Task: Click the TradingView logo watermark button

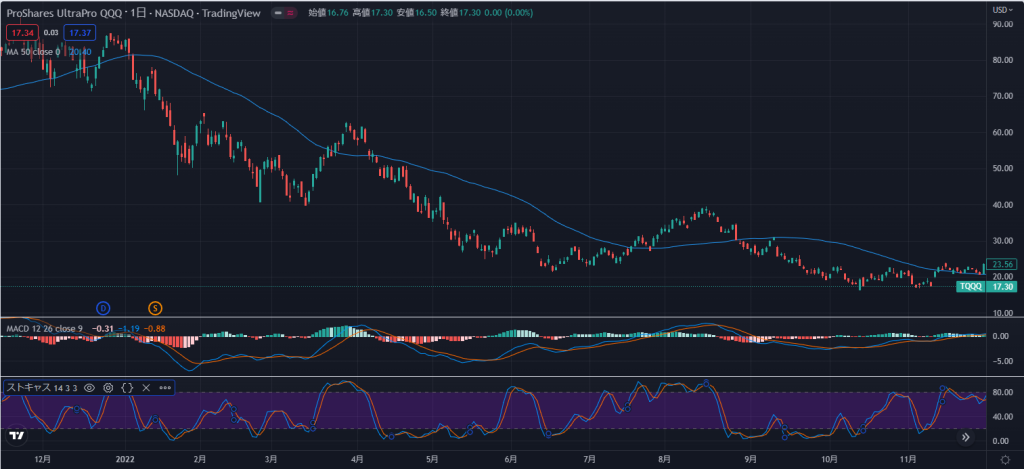Action: pyautogui.click(x=17, y=435)
